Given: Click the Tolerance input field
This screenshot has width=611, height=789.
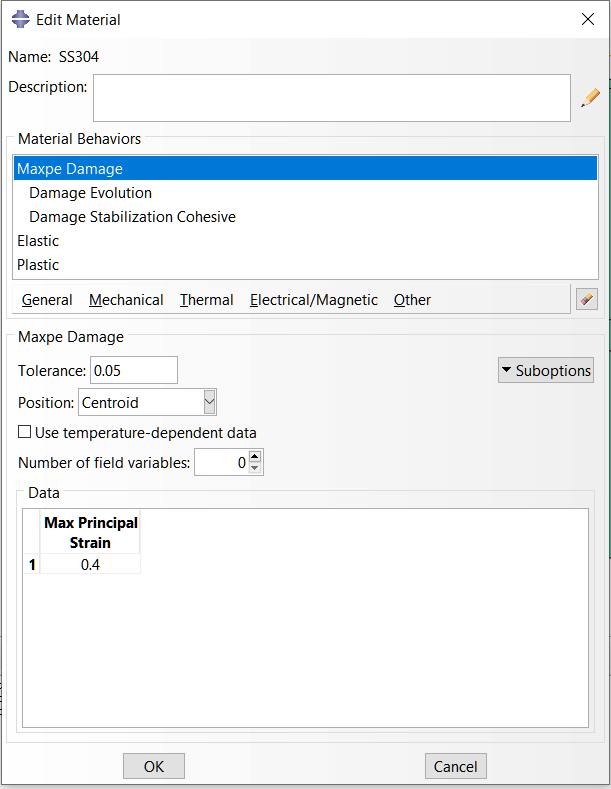Looking at the screenshot, I should click(x=133, y=371).
